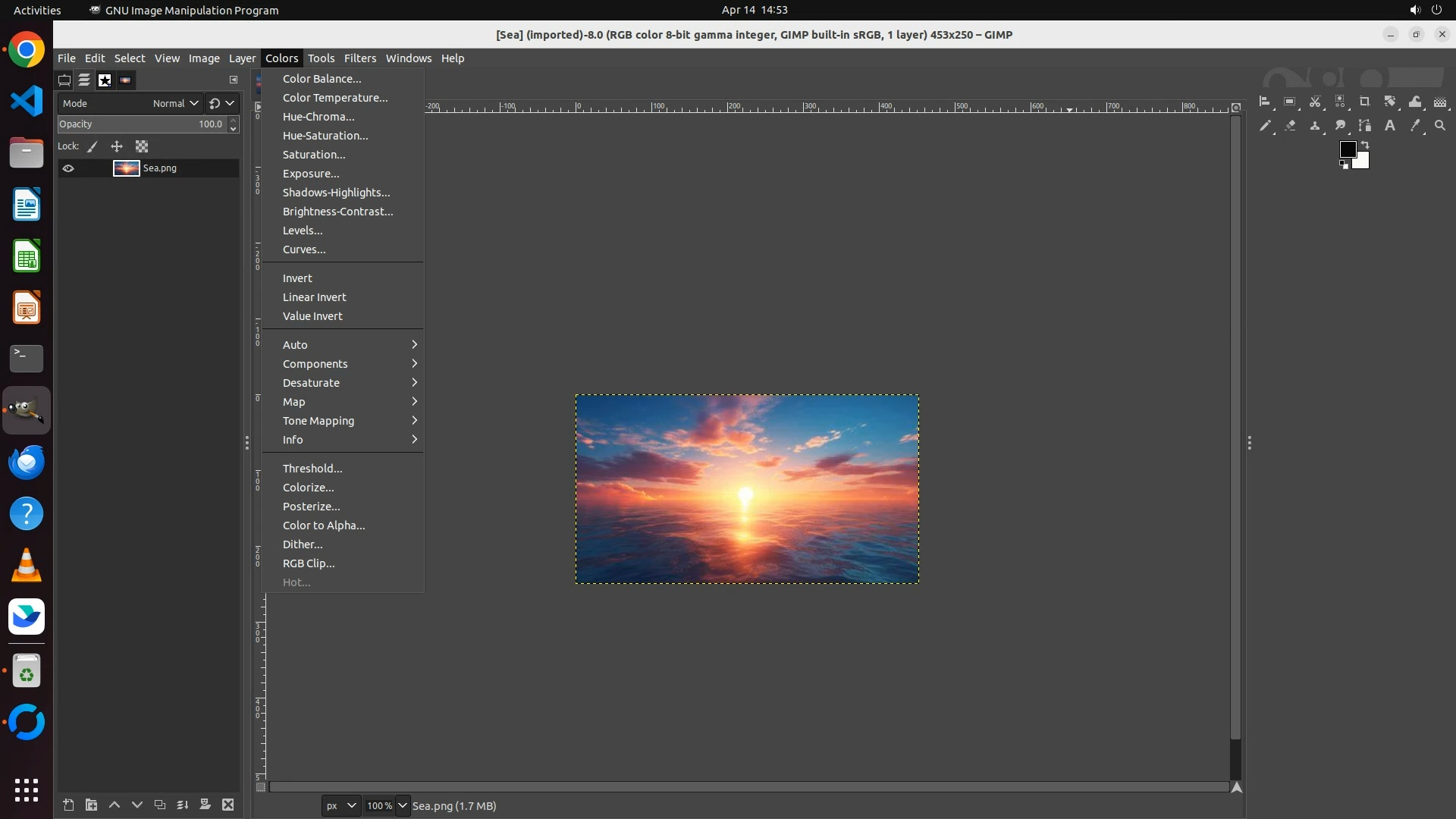Select the Scissors Select tool
Viewport: 1456px width, 819px height.
pyautogui.click(x=1315, y=102)
